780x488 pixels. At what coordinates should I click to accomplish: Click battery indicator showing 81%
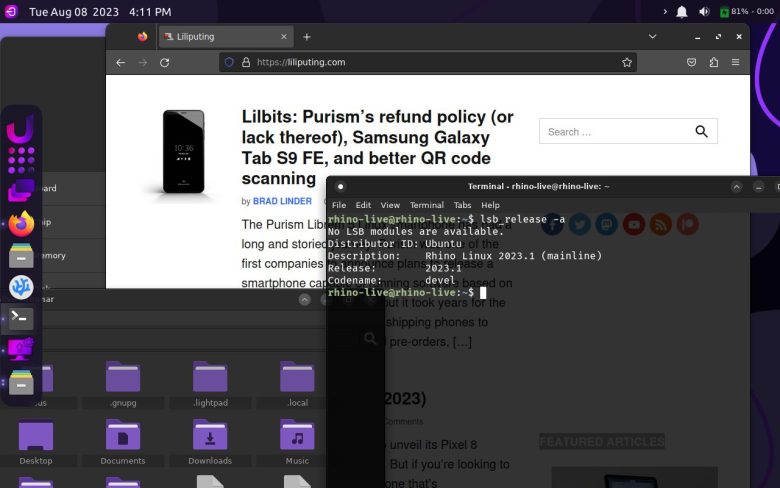click(747, 11)
